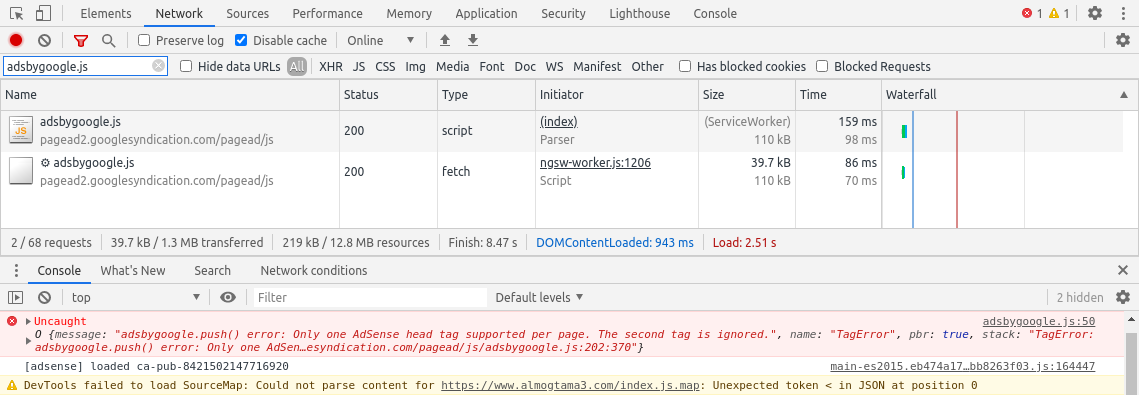1139x395 pixels.
Task: Switch to the Sources tab
Action: pyautogui.click(x=247, y=13)
